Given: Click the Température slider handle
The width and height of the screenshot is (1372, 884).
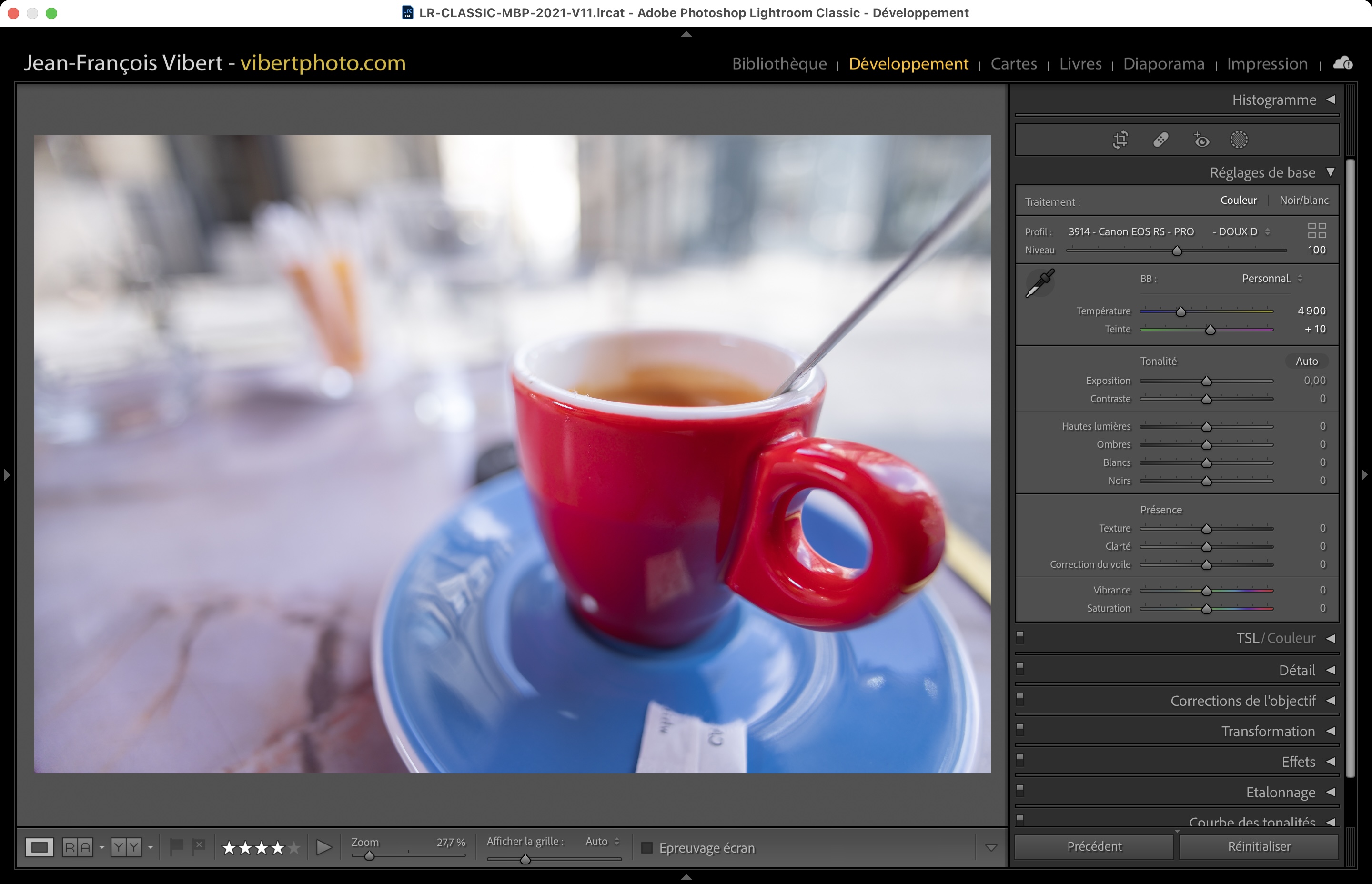Looking at the screenshot, I should 1180,311.
